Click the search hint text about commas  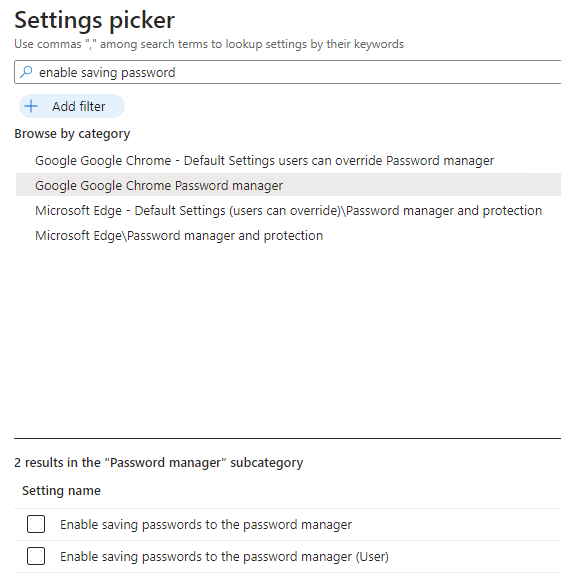point(209,44)
